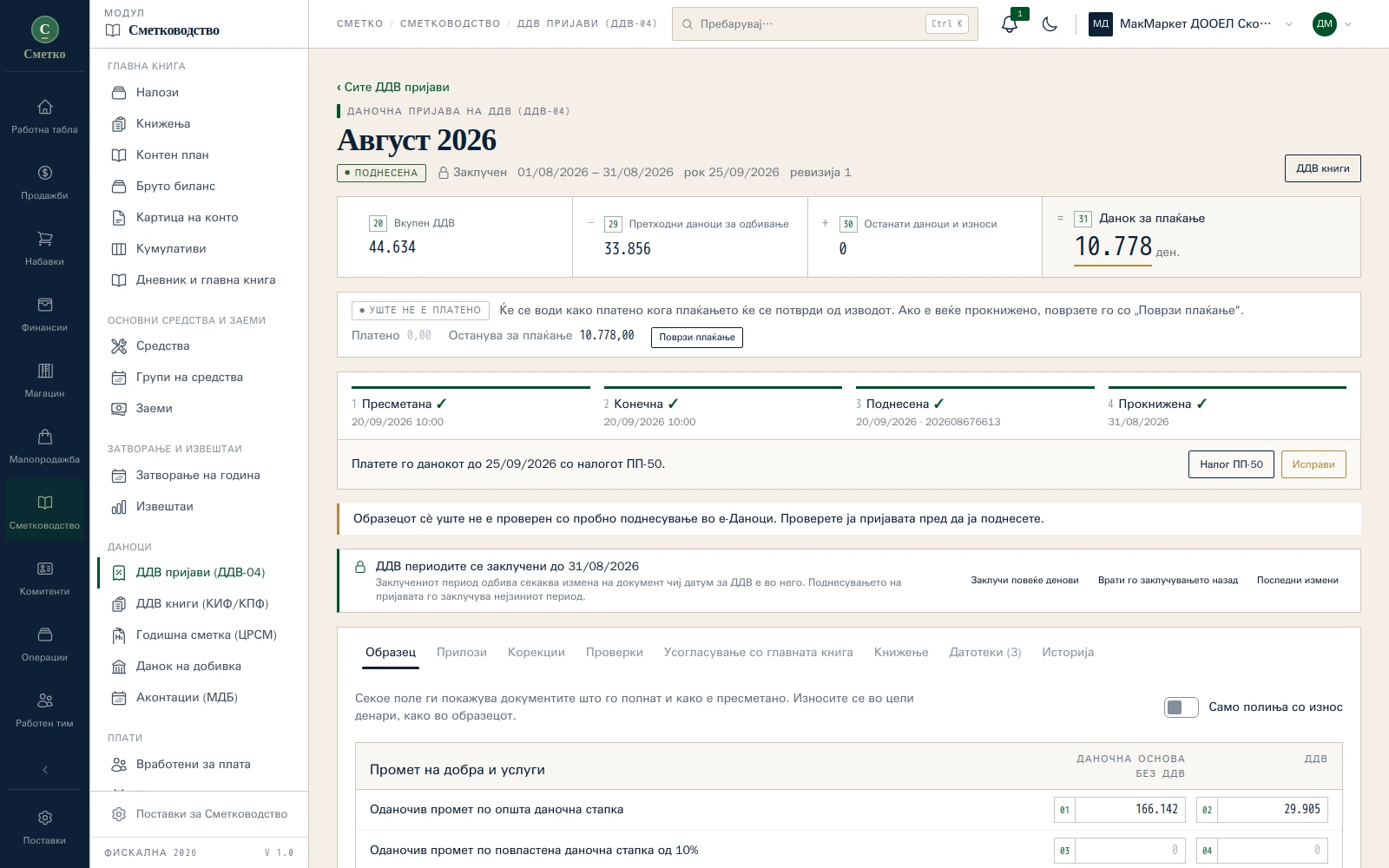
Task: Toggle Само полиња со износ switch
Action: [1181, 707]
